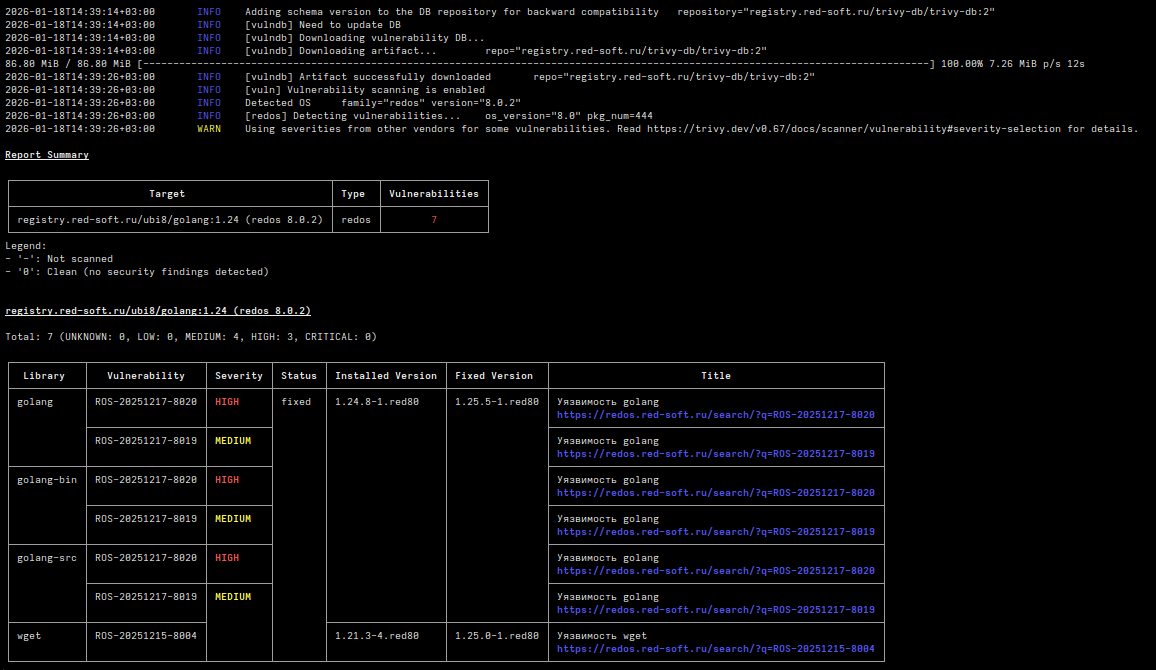The width and height of the screenshot is (1156, 670).
Task: Click the 'fixed' status cell
Action: (x=296, y=402)
